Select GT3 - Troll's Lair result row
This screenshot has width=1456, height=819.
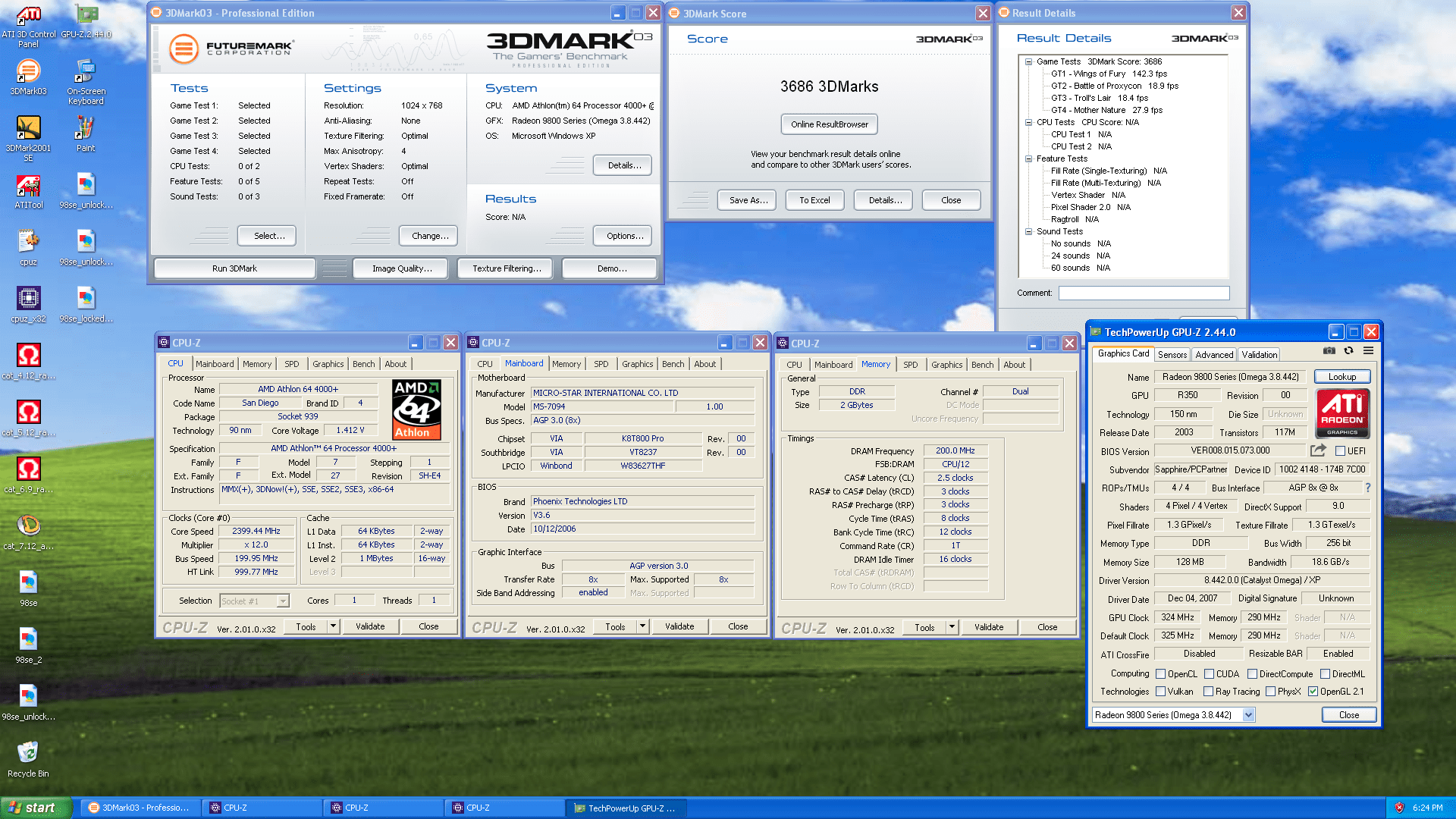point(1100,99)
